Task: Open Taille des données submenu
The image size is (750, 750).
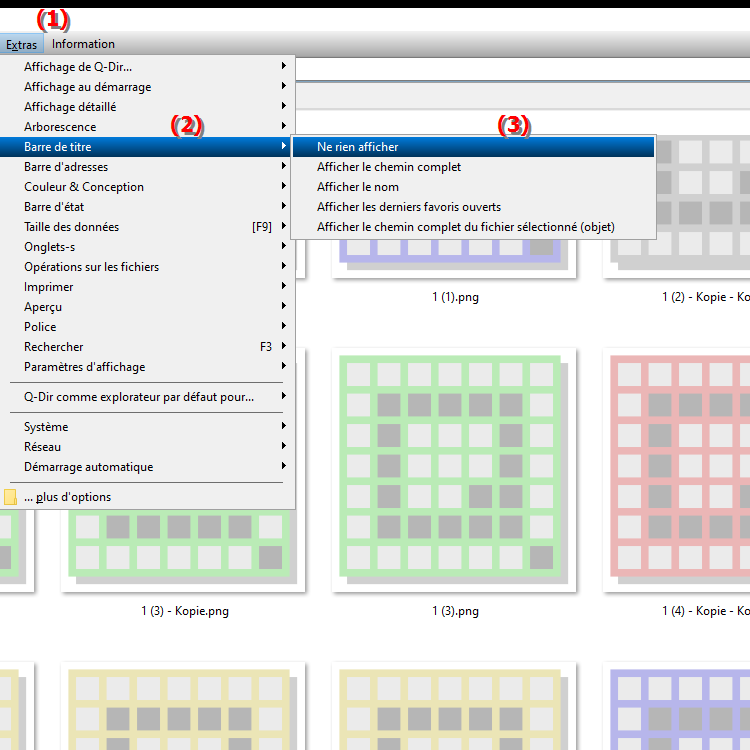Action: (x=147, y=227)
